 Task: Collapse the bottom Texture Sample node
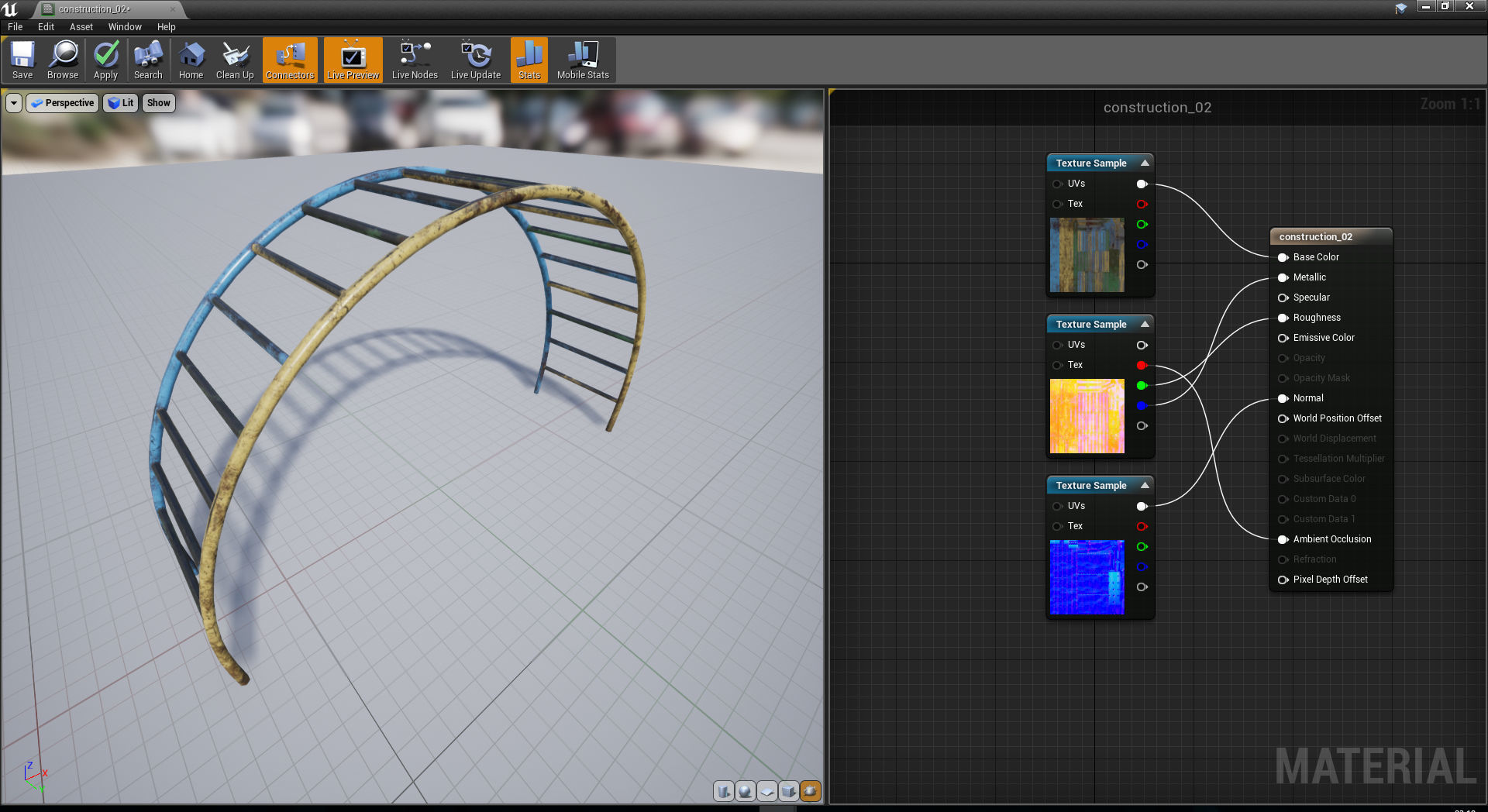(1145, 485)
